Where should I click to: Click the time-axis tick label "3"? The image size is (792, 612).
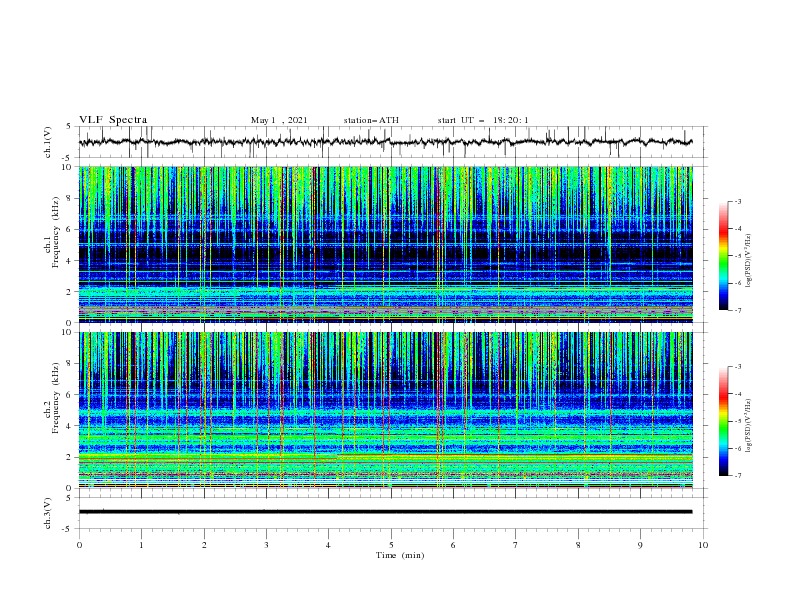coord(266,545)
